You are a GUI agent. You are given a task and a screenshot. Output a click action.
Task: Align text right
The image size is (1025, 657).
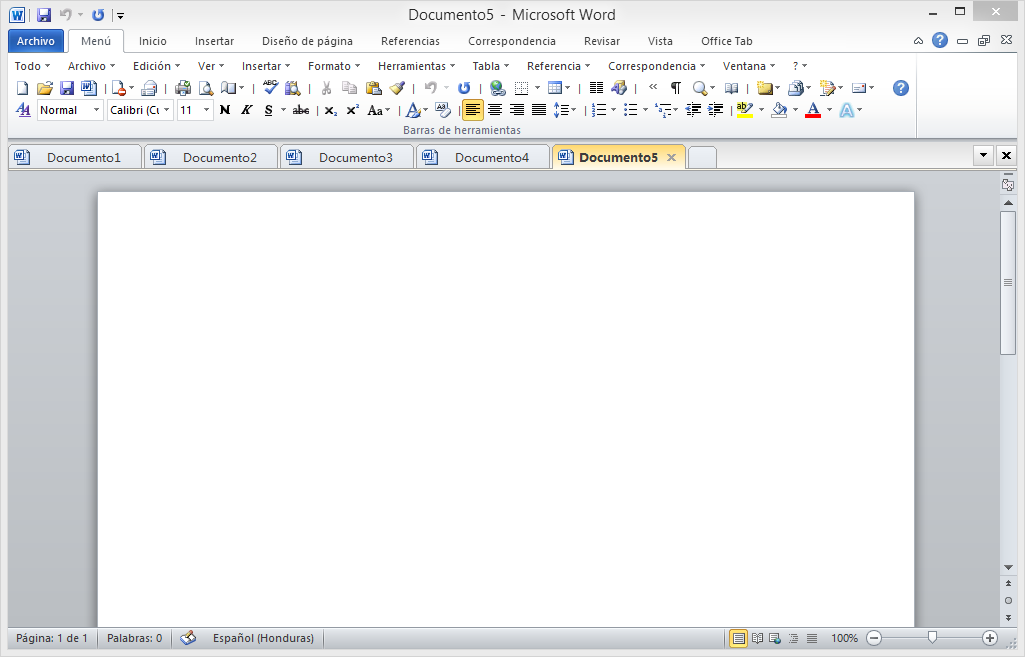point(516,110)
